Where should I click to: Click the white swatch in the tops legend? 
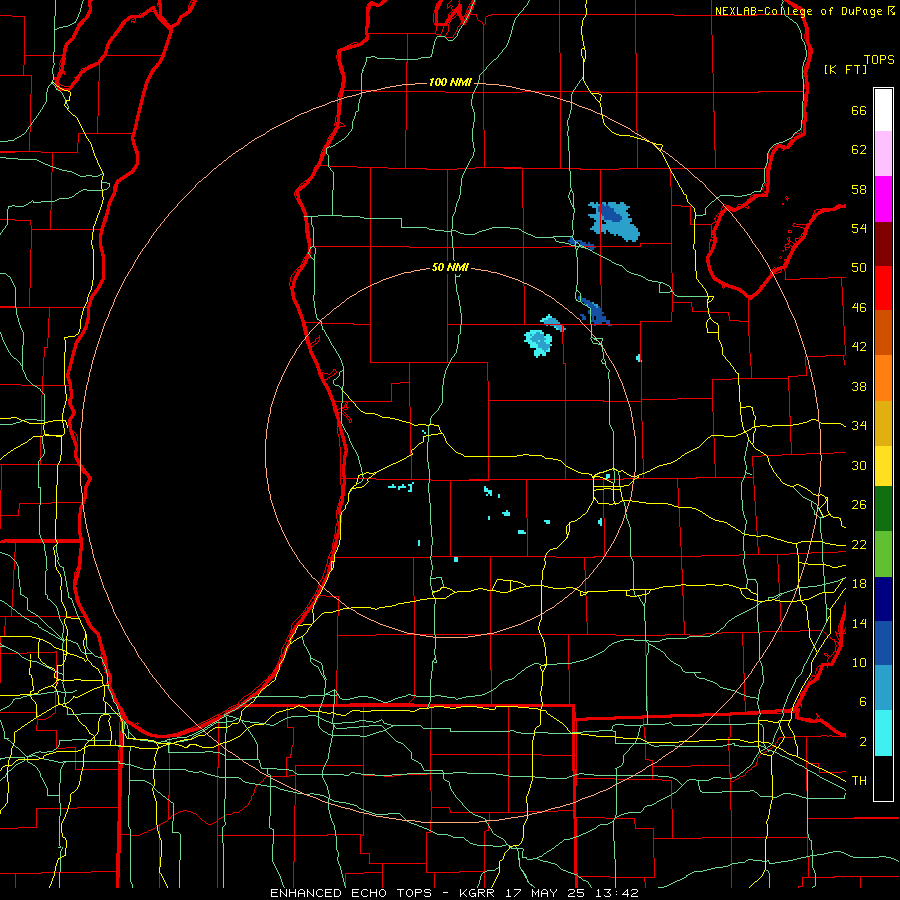pyautogui.click(x=883, y=110)
